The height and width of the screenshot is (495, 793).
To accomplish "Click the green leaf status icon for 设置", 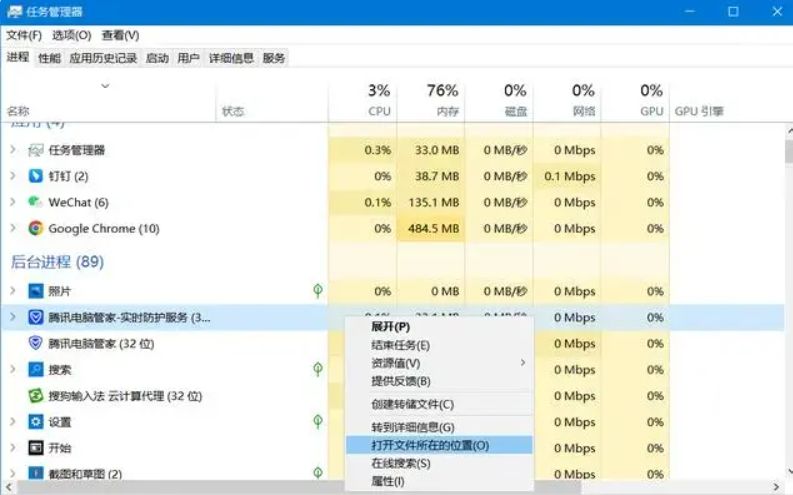I will pyautogui.click(x=318, y=421).
